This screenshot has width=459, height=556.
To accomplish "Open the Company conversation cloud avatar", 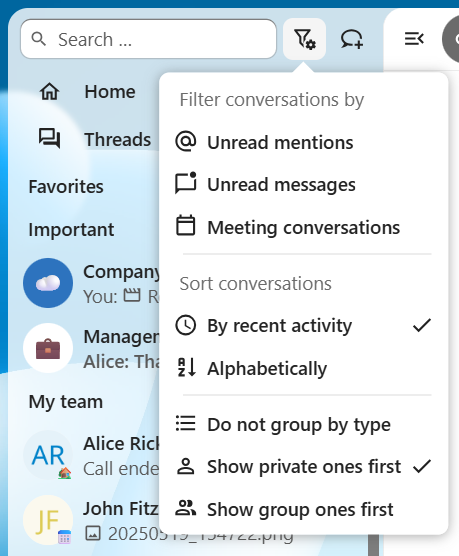I will click(48, 283).
